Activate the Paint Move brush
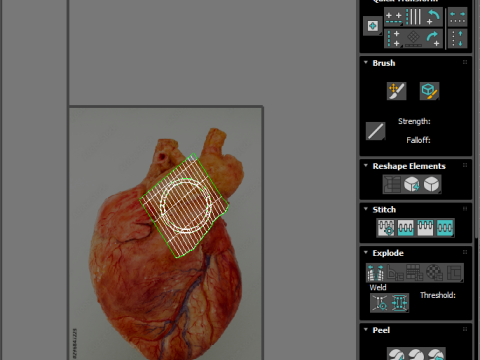Image resolution: width=480 pixels, height=360 pixels. 397,91
